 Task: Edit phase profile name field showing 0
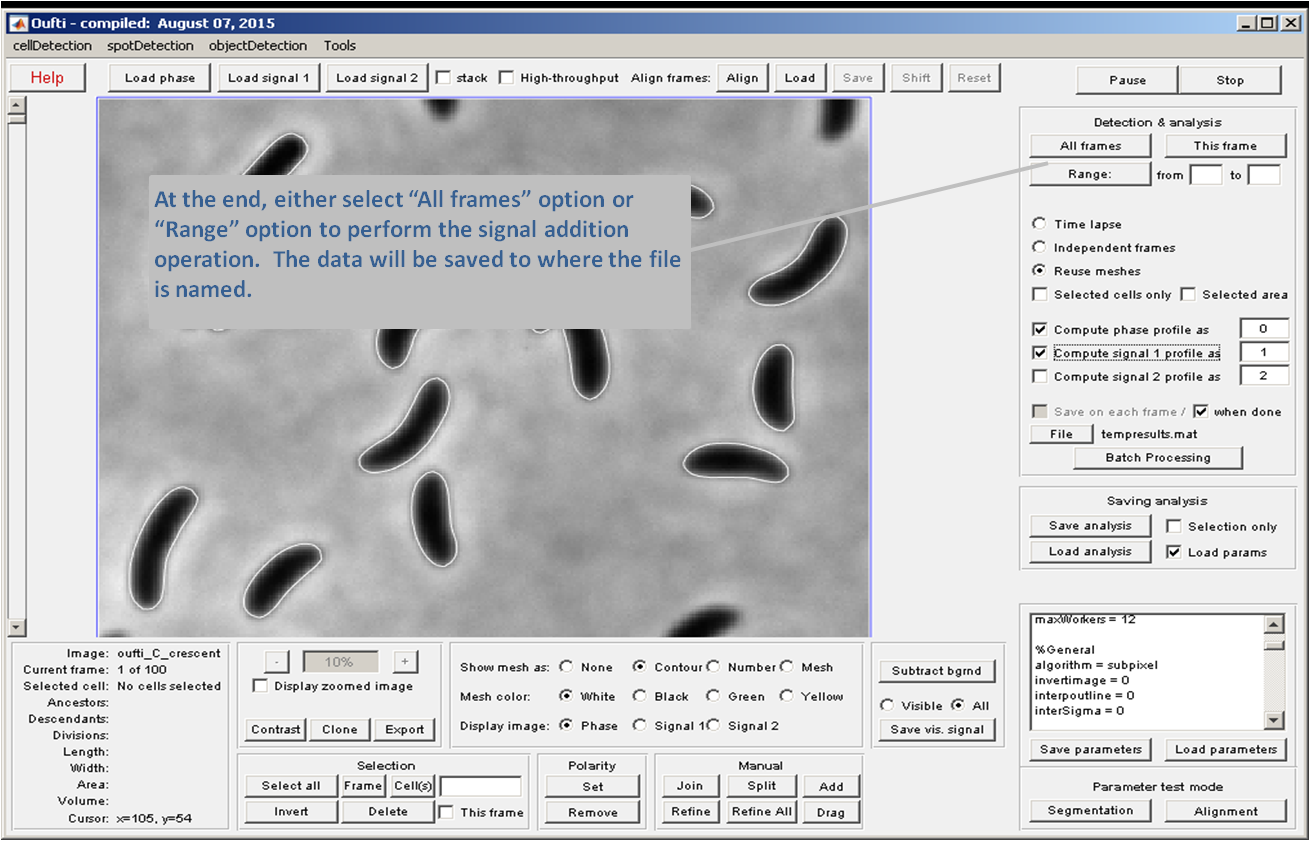[1264, 329]
